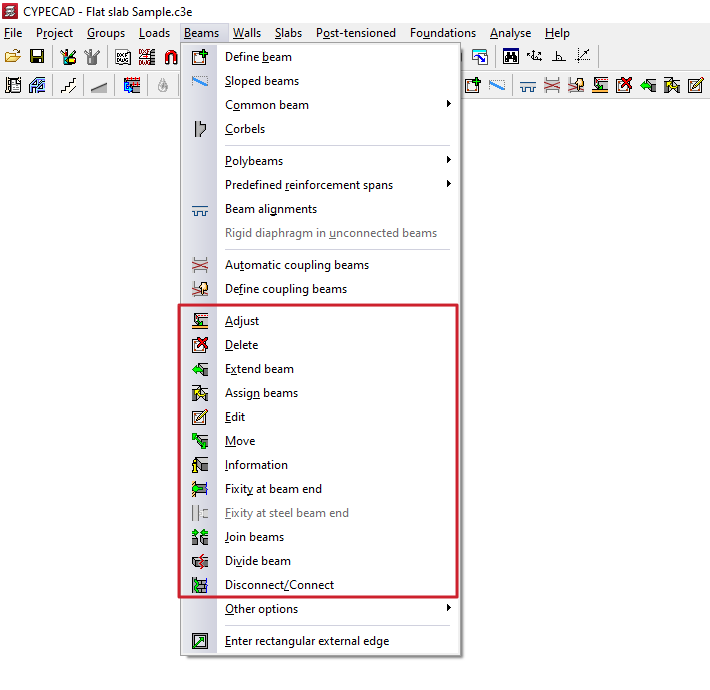710x690 pixels.
Task: Click the staircase toolbar icon
Action: tap(68, 85)
